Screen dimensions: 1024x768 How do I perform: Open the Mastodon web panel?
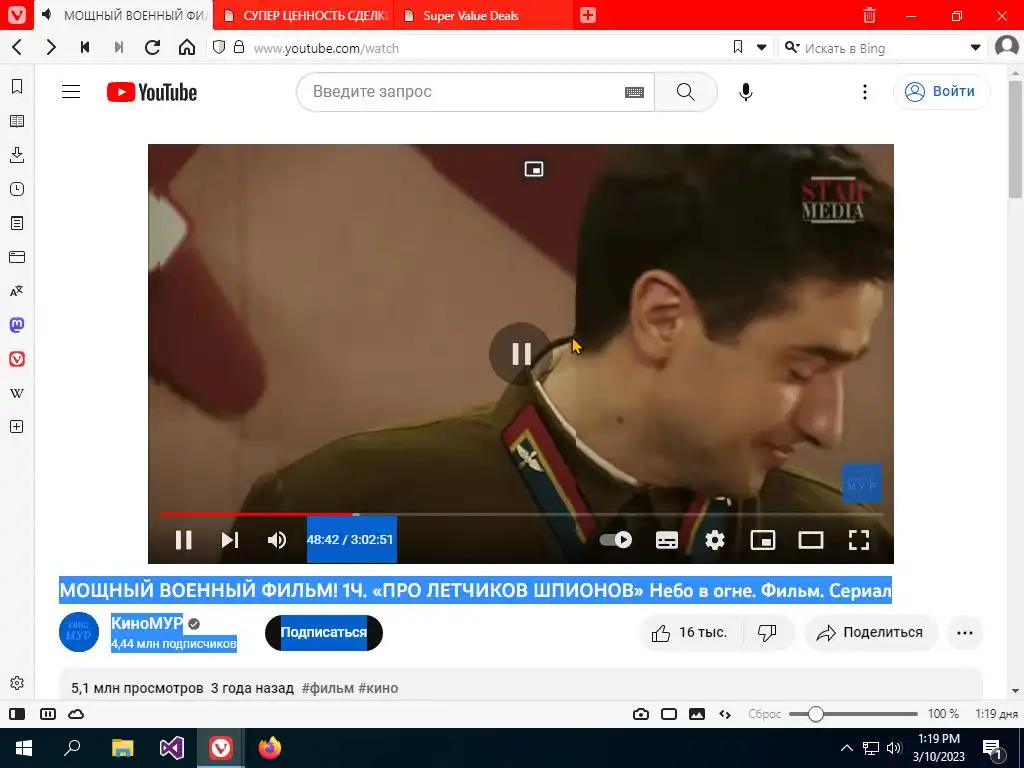[x=17, y=325]
